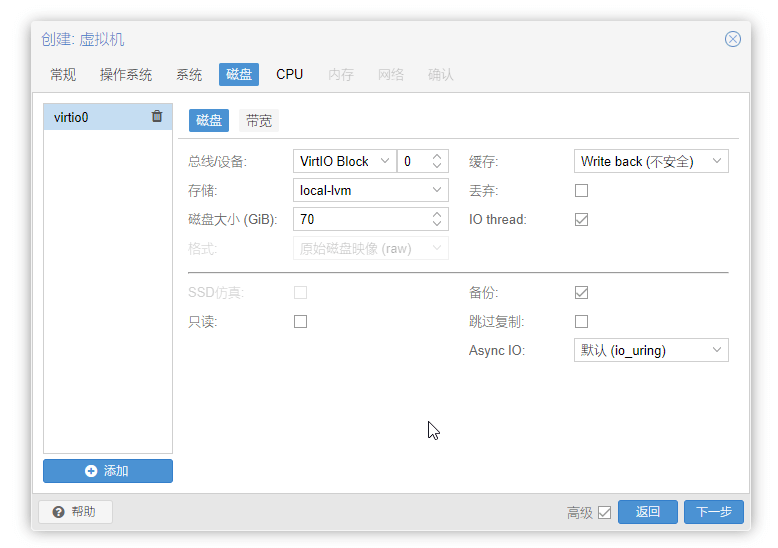Uncheck the 备份 (Backup) checkbox
The height and width of the screenshot is (548, 778).
(582, 292)
